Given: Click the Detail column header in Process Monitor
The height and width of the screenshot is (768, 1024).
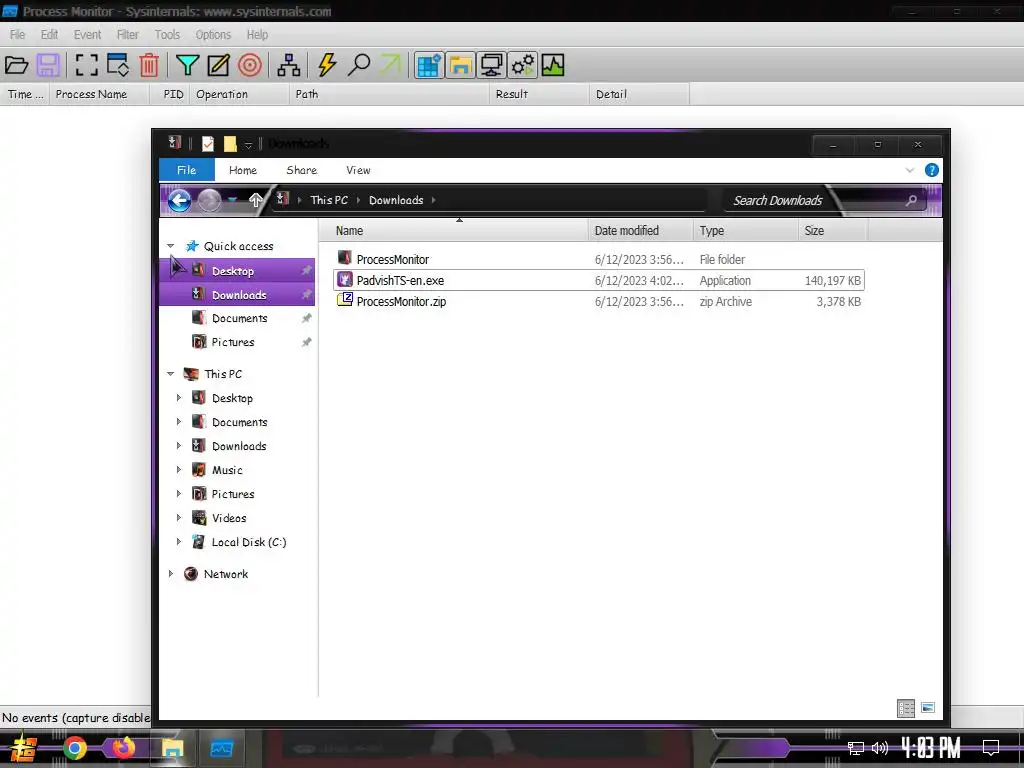Looking at the screenshot, I should [x=639, y=94].
